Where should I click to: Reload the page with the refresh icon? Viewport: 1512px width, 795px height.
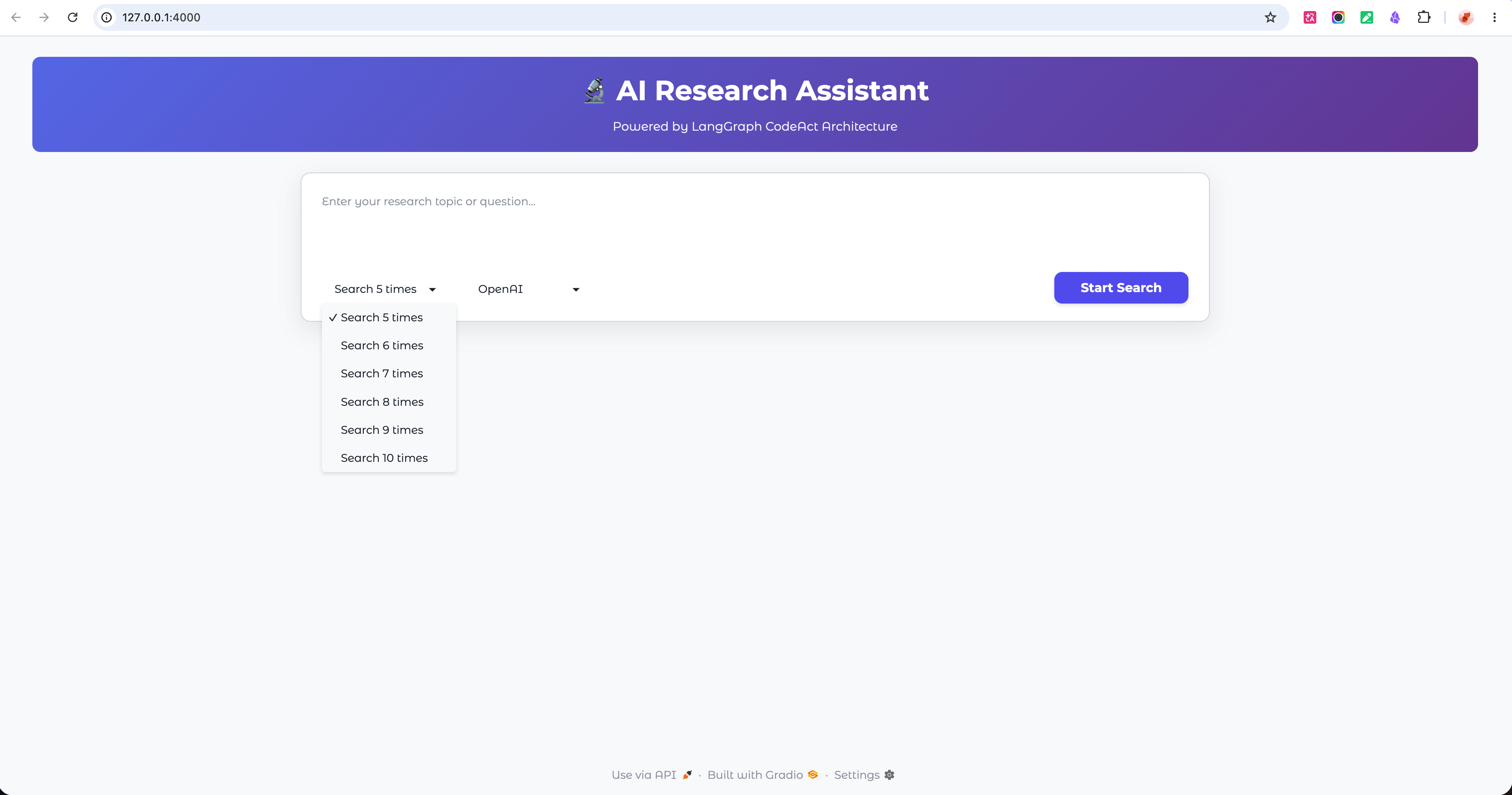[x=73, y=18]
